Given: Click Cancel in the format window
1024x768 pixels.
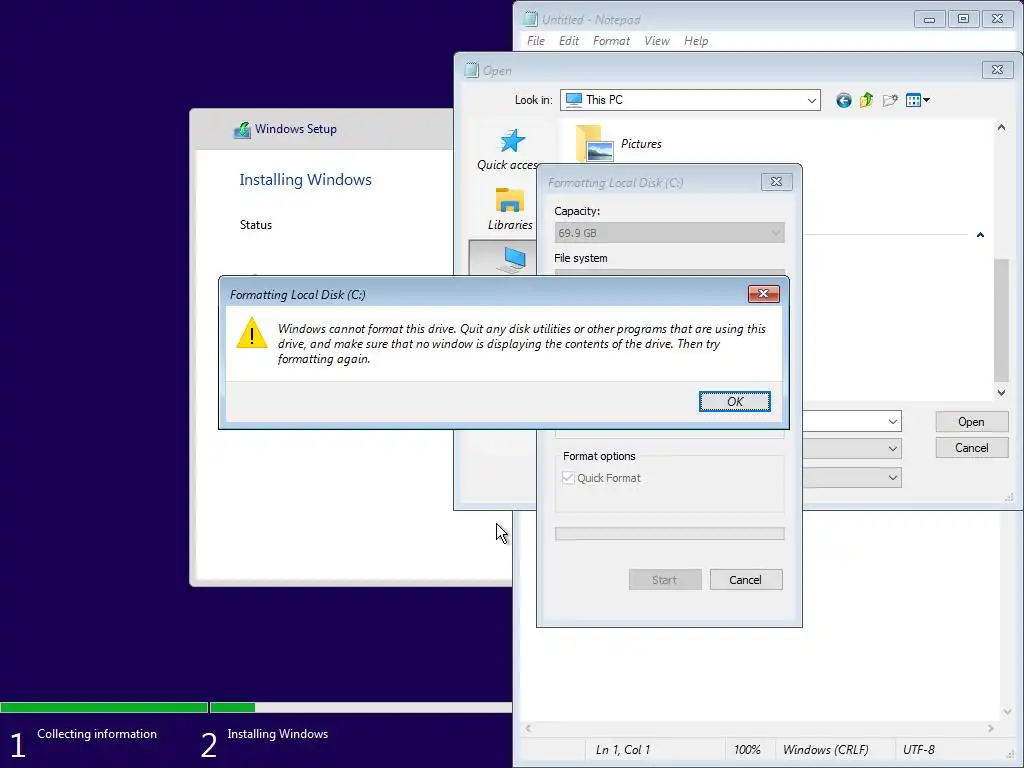Looking at the screenshot, I should (746, 580).
